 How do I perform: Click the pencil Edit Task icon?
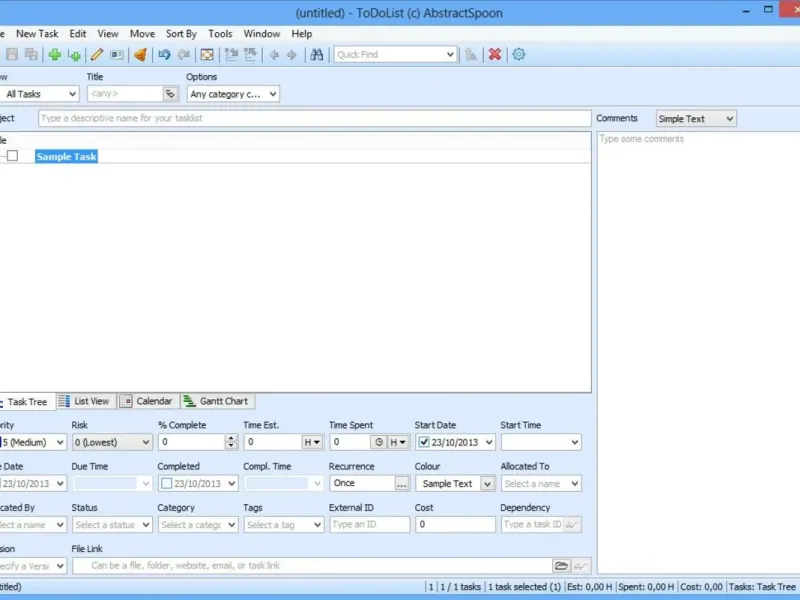point(97,55)
